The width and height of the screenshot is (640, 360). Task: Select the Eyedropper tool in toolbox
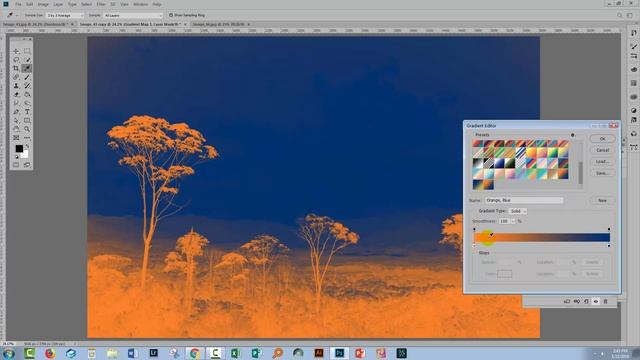(x=27, y=68)
